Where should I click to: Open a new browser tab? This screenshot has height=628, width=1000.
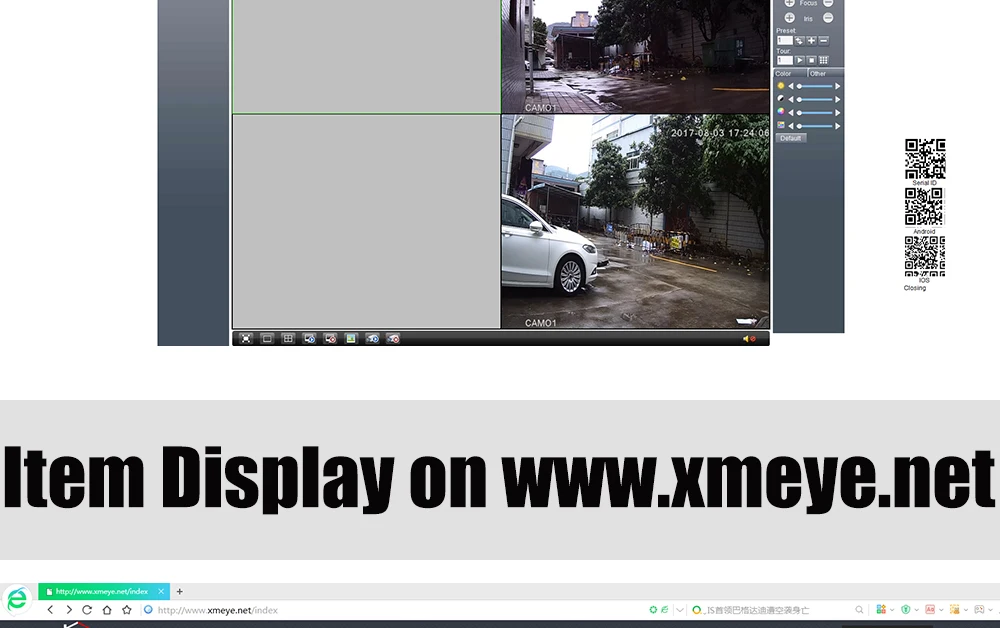click(x=180, y=592)
